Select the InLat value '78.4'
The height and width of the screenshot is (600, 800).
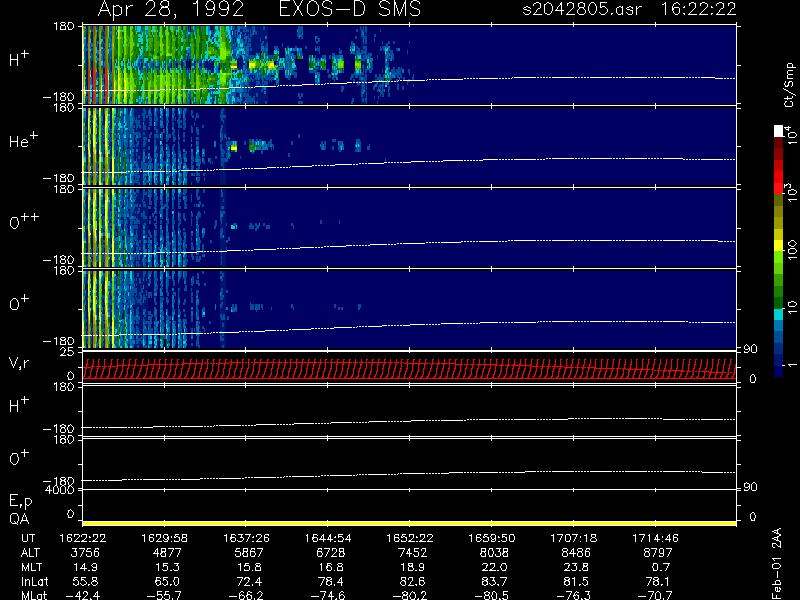click(x=333, y=581)
